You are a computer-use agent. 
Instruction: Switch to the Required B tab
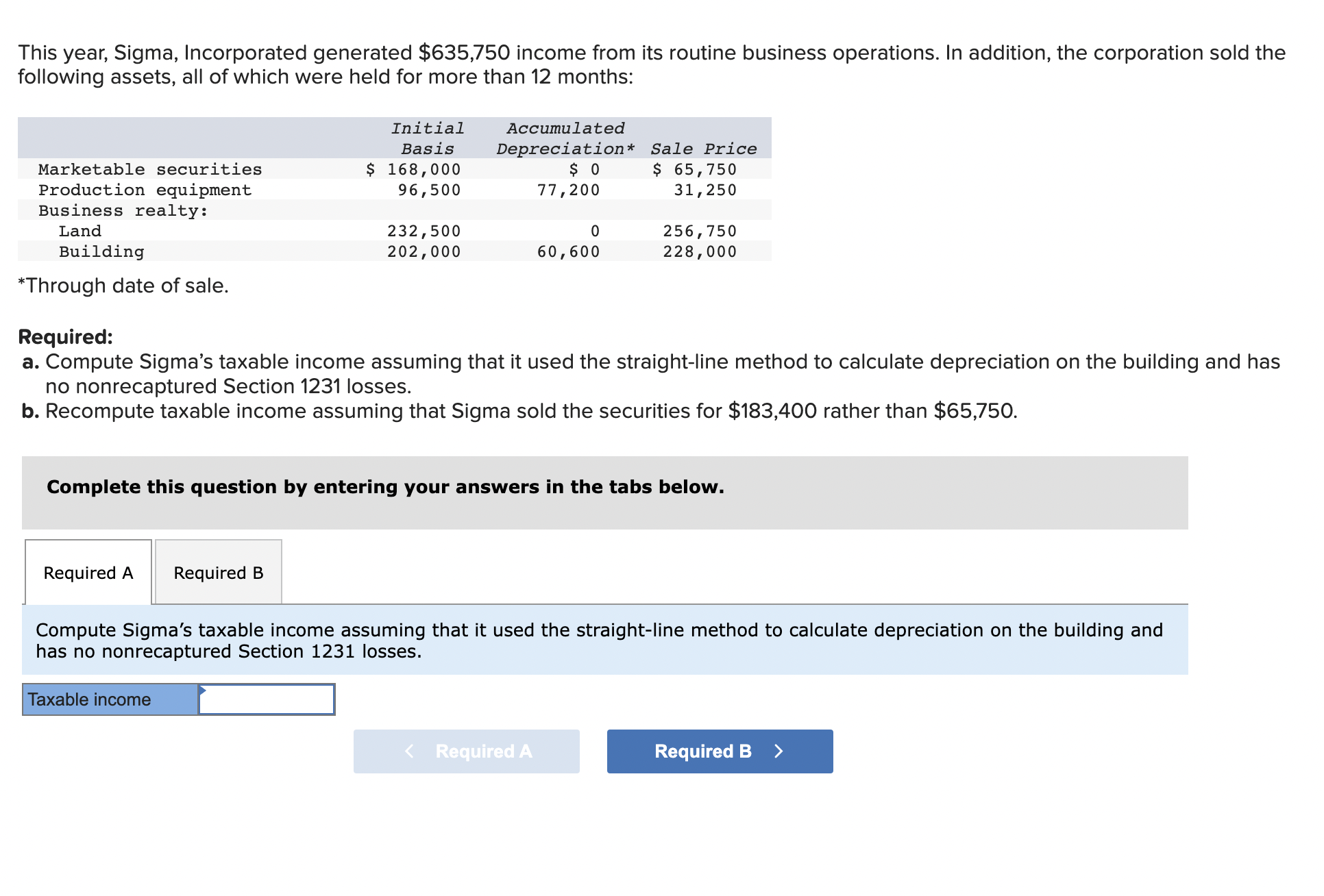point(218,573)
